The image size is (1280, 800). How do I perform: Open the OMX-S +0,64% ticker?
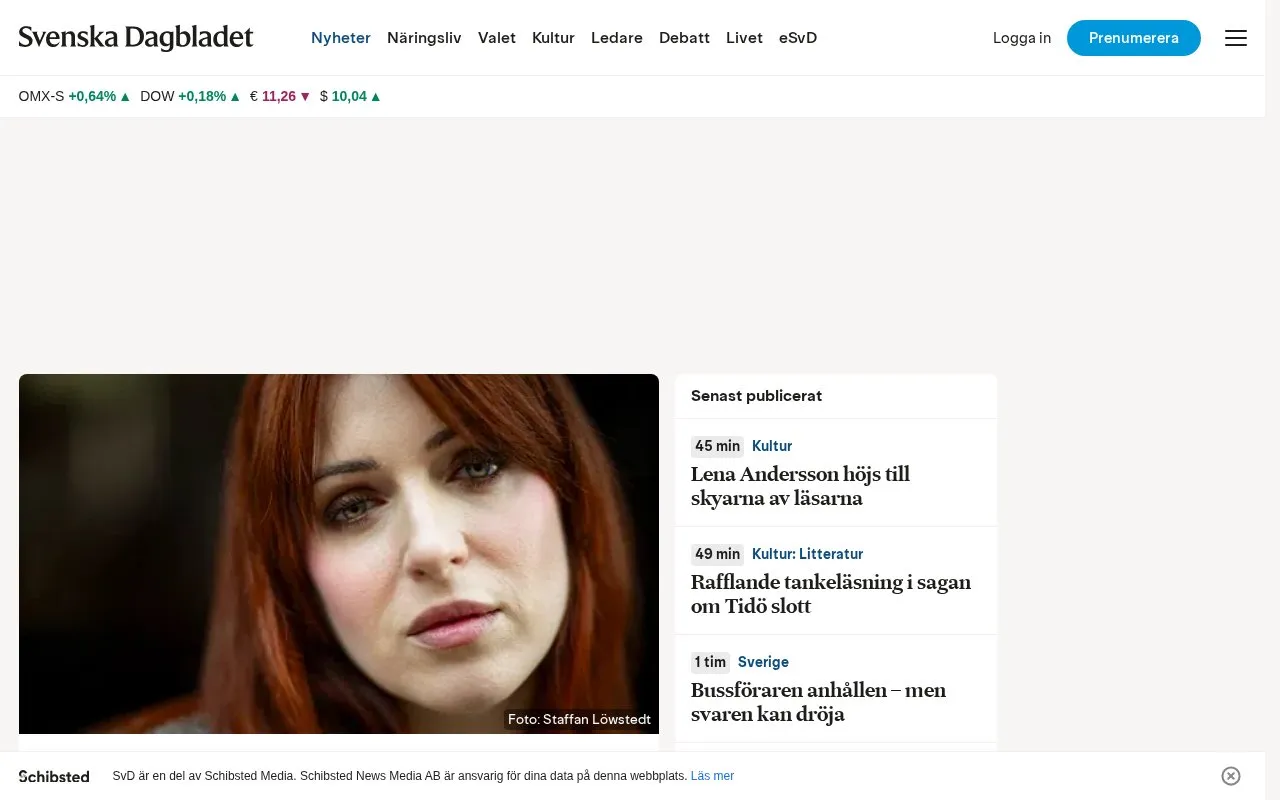click(74, 96)
